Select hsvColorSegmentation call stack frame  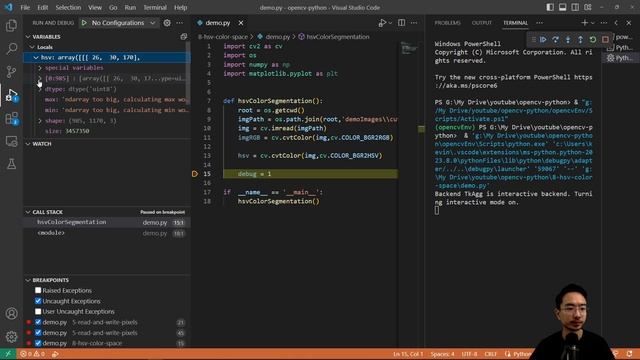pos(107,222)
